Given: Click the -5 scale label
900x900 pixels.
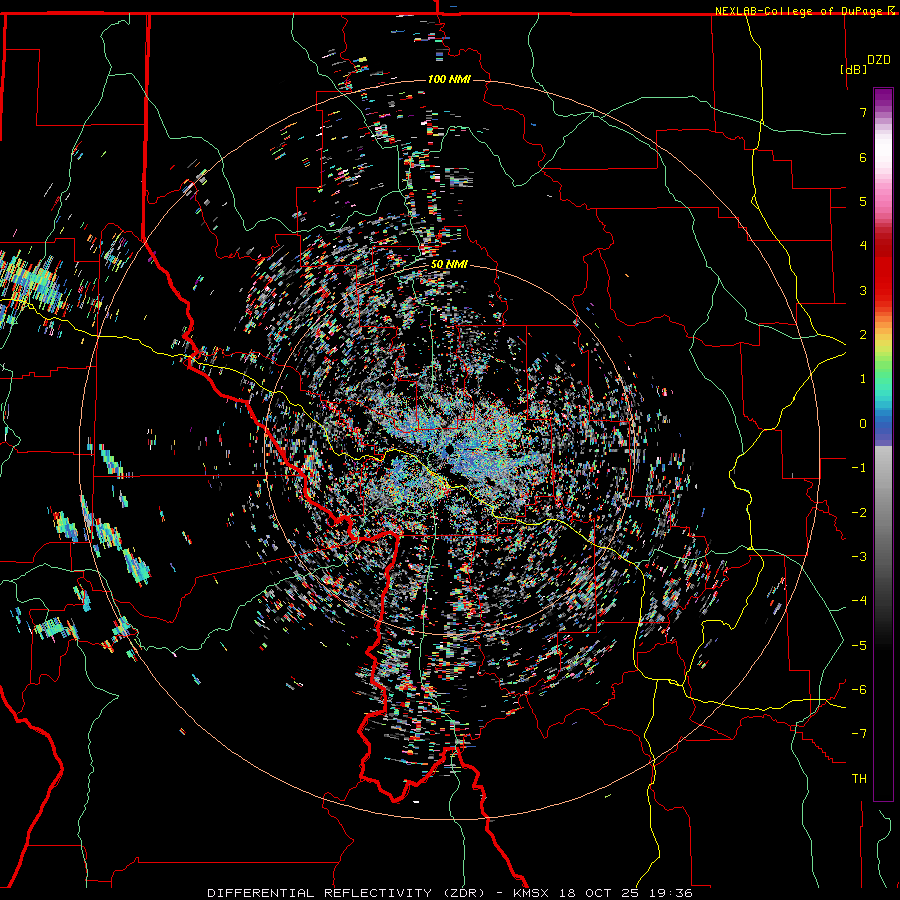Looking at the screenshot, I should [x=859, y=646].
